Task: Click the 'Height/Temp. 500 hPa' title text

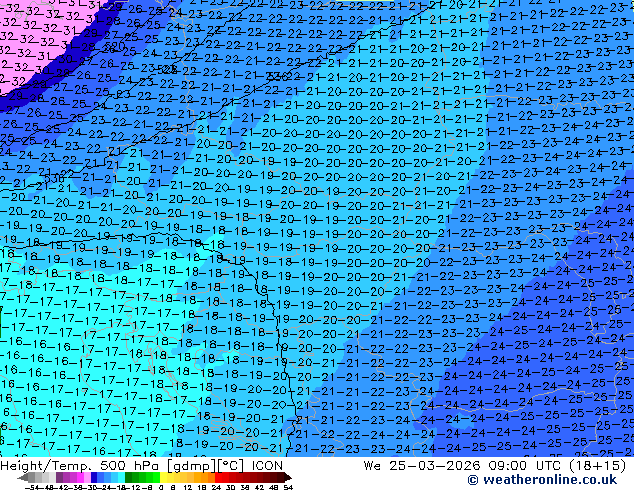Action: (82, 466)
